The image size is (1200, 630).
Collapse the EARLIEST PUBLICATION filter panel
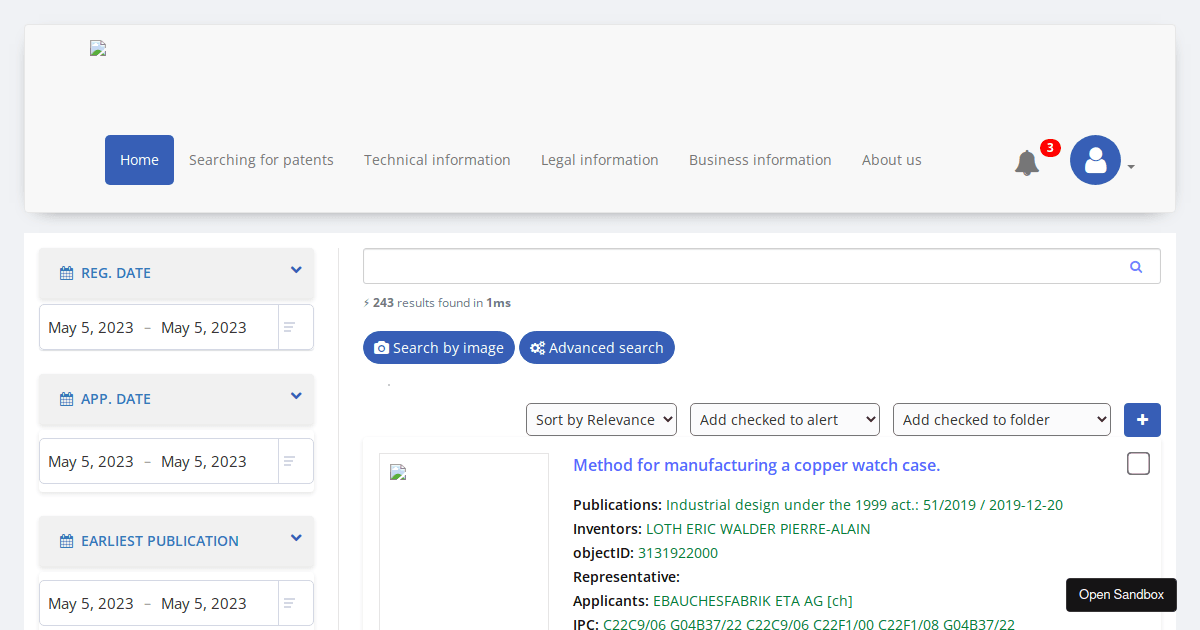[296, 538]
